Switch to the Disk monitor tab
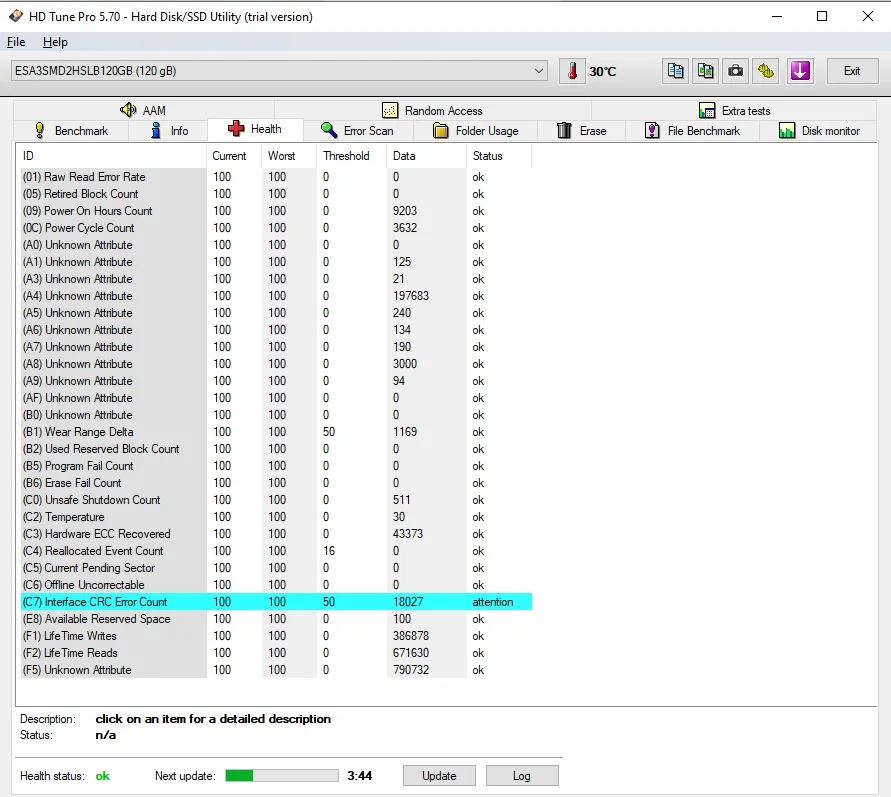Screen dimensions: 891x797 coord(818,131)
